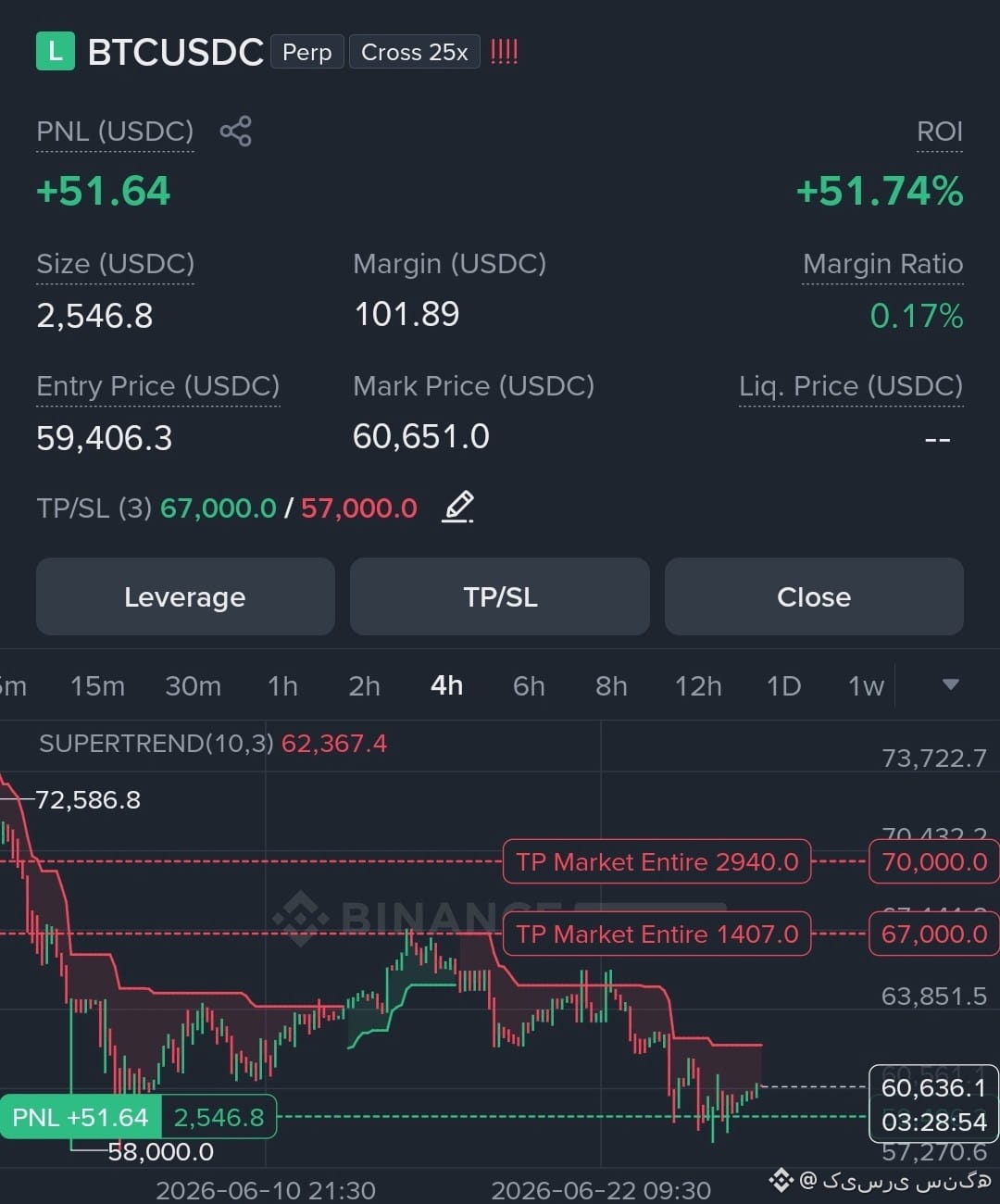Tap the +51.74% ROI value
This screenshot has height=1204, width=1000.
coord(880,191)
